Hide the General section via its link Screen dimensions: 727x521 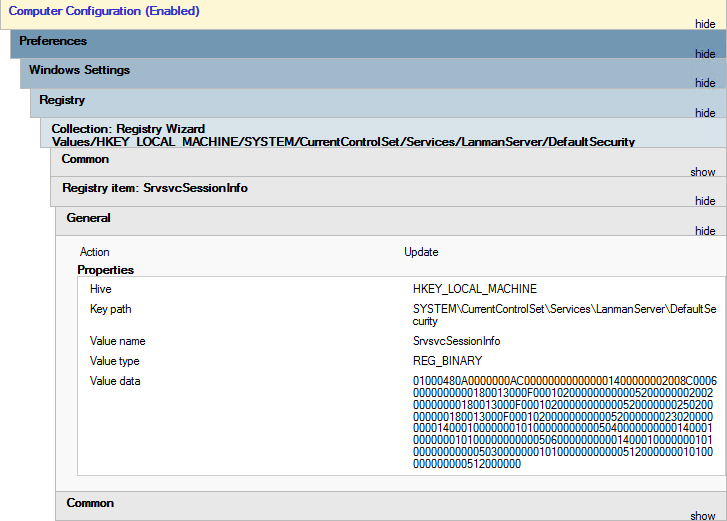coord(705,231)
